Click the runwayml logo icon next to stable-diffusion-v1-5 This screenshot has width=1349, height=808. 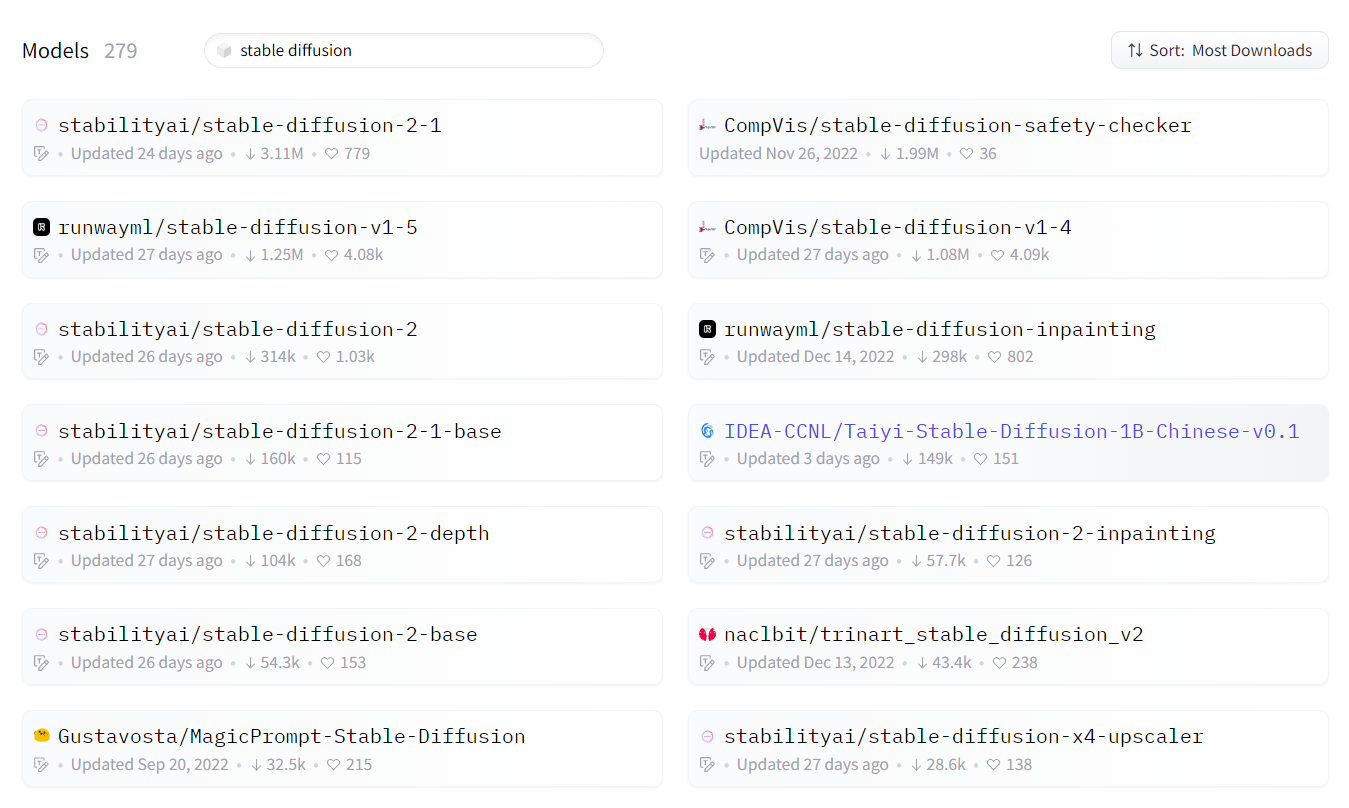(41, 227)
